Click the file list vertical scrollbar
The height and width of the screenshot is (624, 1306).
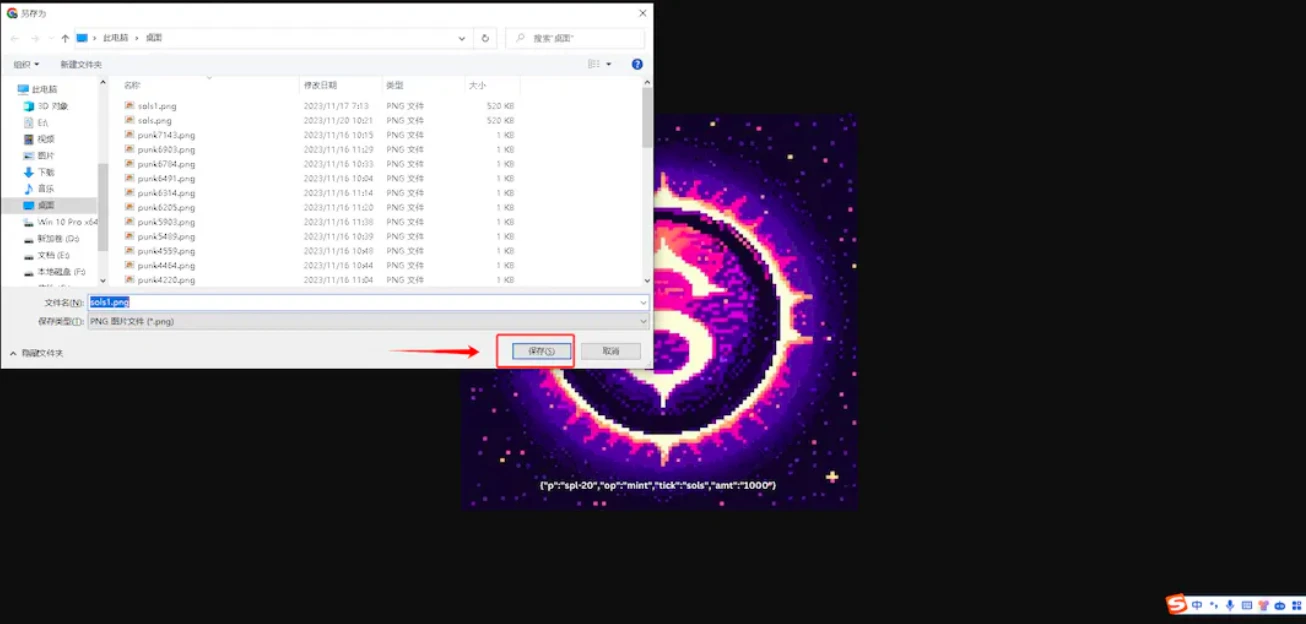point(647,180)
